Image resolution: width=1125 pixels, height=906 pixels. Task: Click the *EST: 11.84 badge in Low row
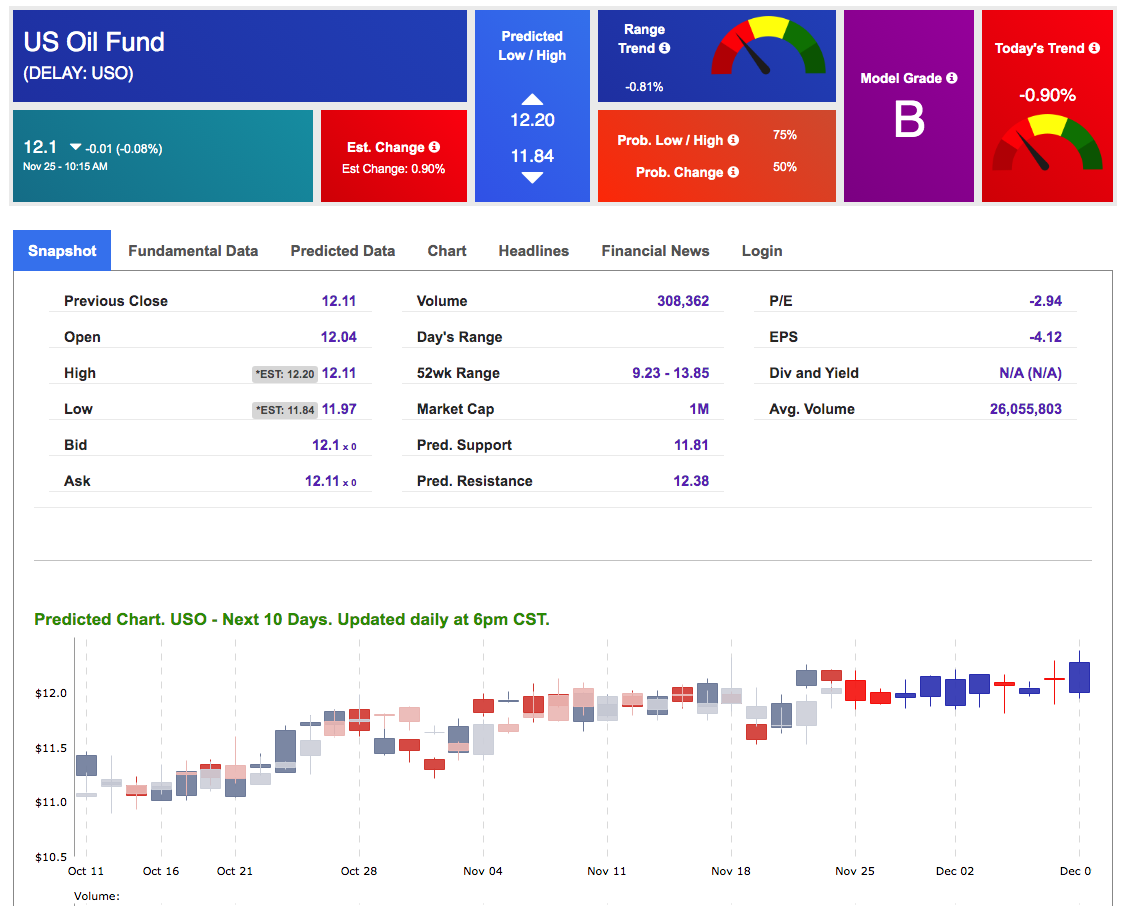(x=285, y=410)
